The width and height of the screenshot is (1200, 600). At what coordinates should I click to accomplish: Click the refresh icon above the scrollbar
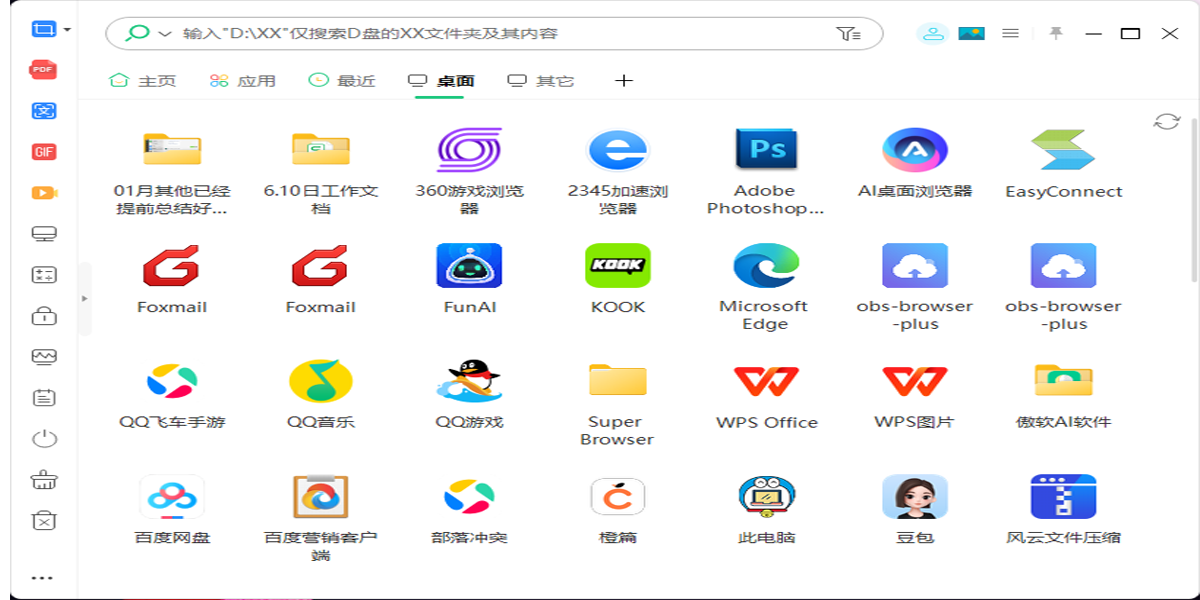[x=1166, y=122]
